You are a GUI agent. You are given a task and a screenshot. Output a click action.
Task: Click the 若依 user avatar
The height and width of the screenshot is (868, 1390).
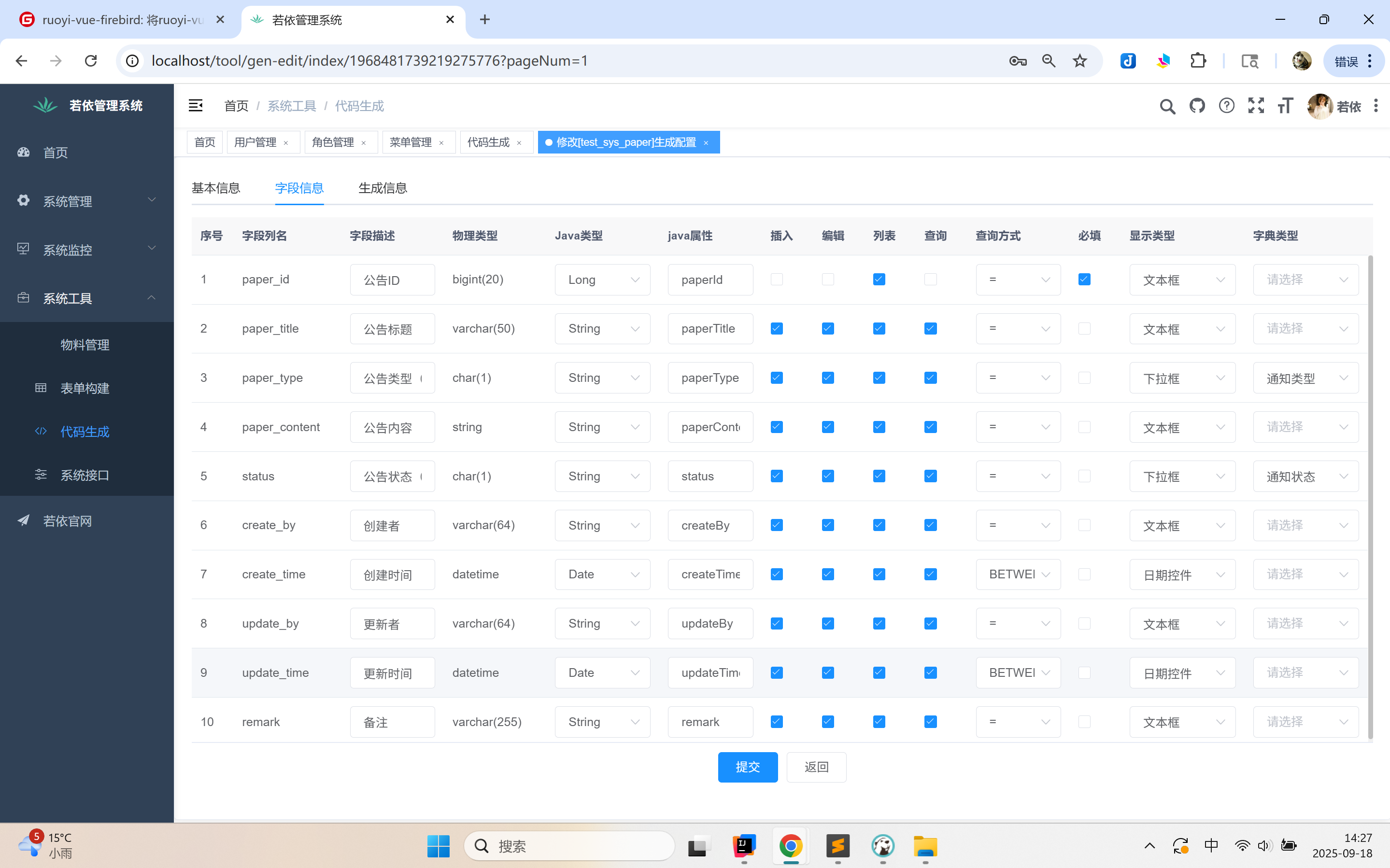1319,106
